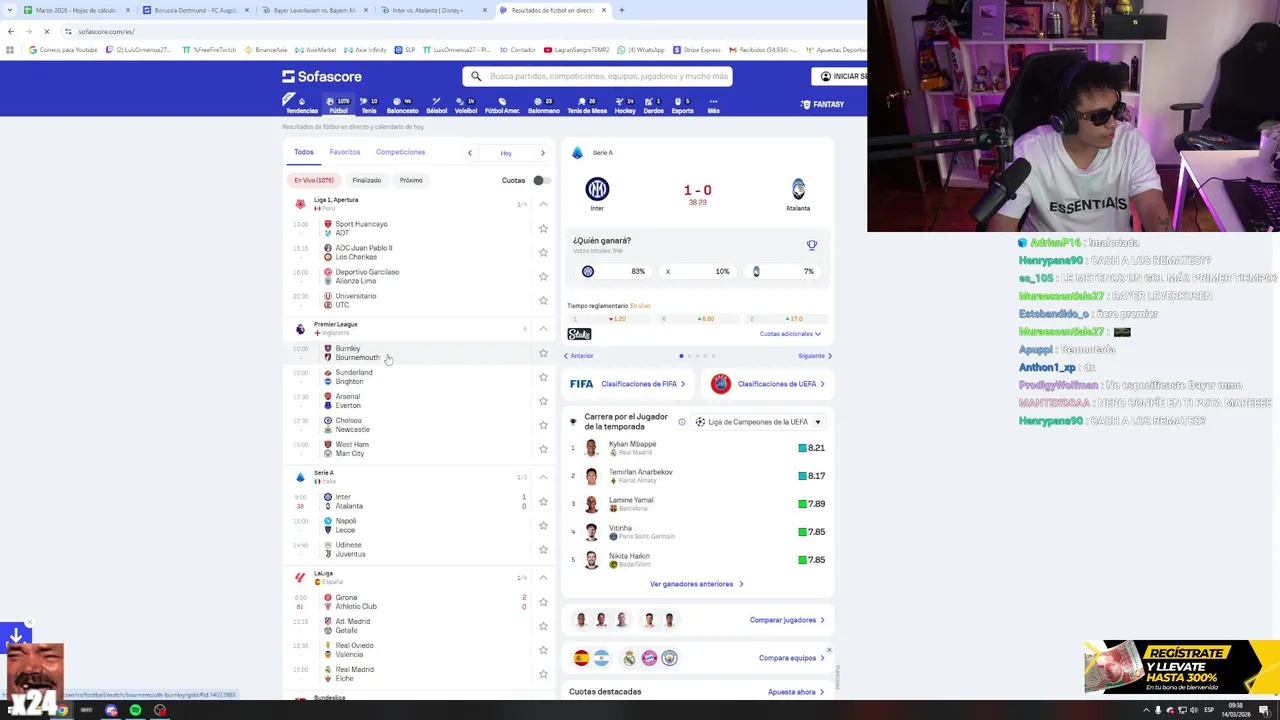Click the Iniciar sesión button

click(x=840, y=76)
